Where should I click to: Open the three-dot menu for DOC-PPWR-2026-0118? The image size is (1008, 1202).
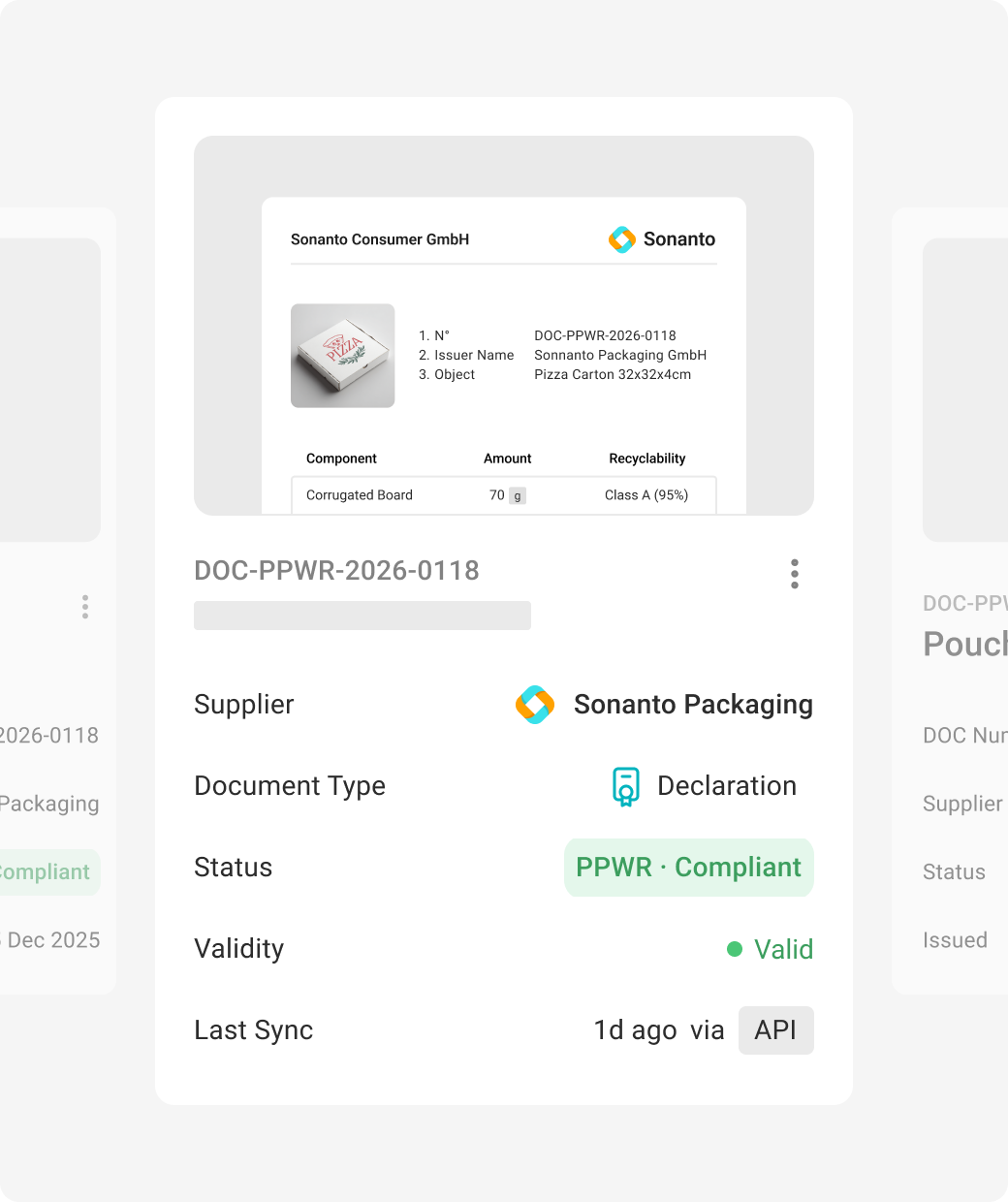point(795,574)
